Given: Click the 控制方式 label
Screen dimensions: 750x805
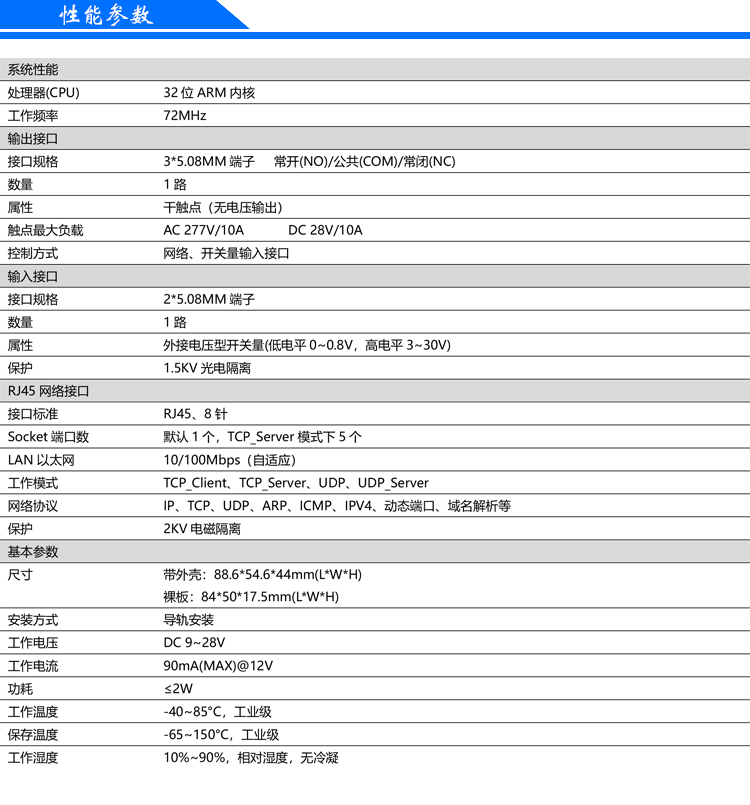Looking at the screenshot, I should tap(33, 254).
